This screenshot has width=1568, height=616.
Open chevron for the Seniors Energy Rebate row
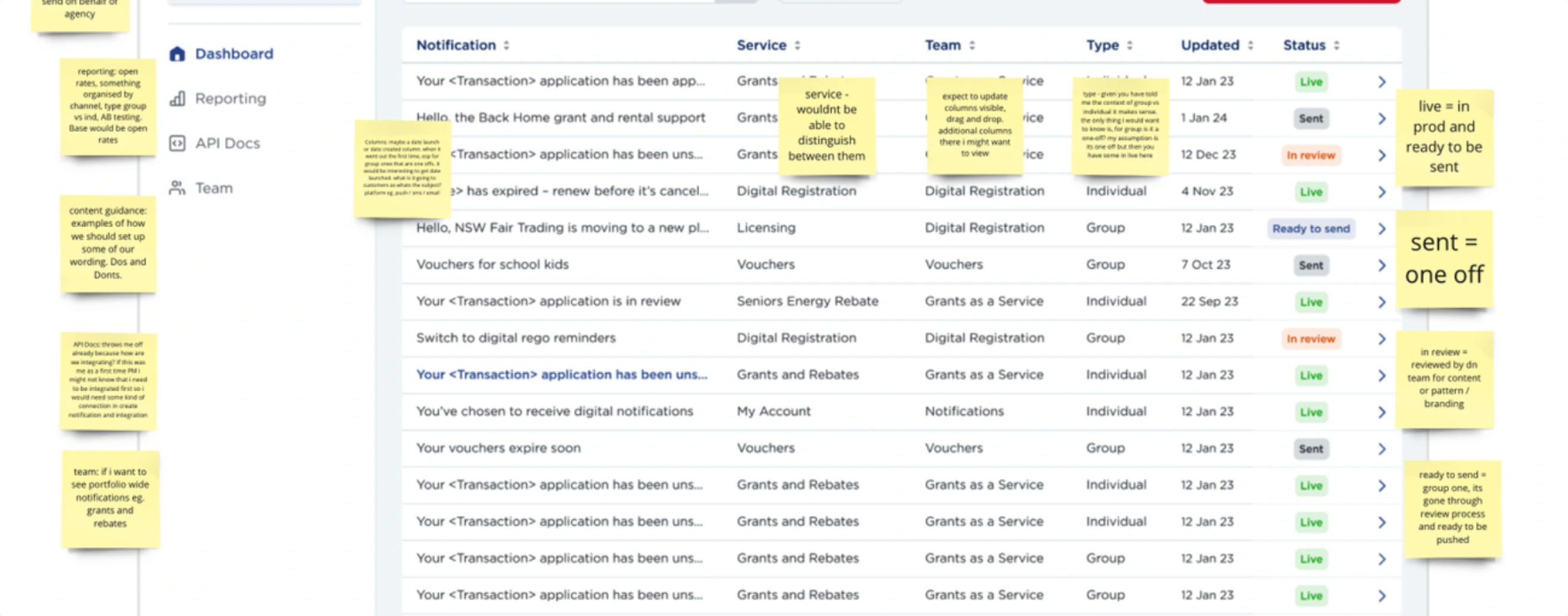pyautogui.click(x=1382, y=302)
